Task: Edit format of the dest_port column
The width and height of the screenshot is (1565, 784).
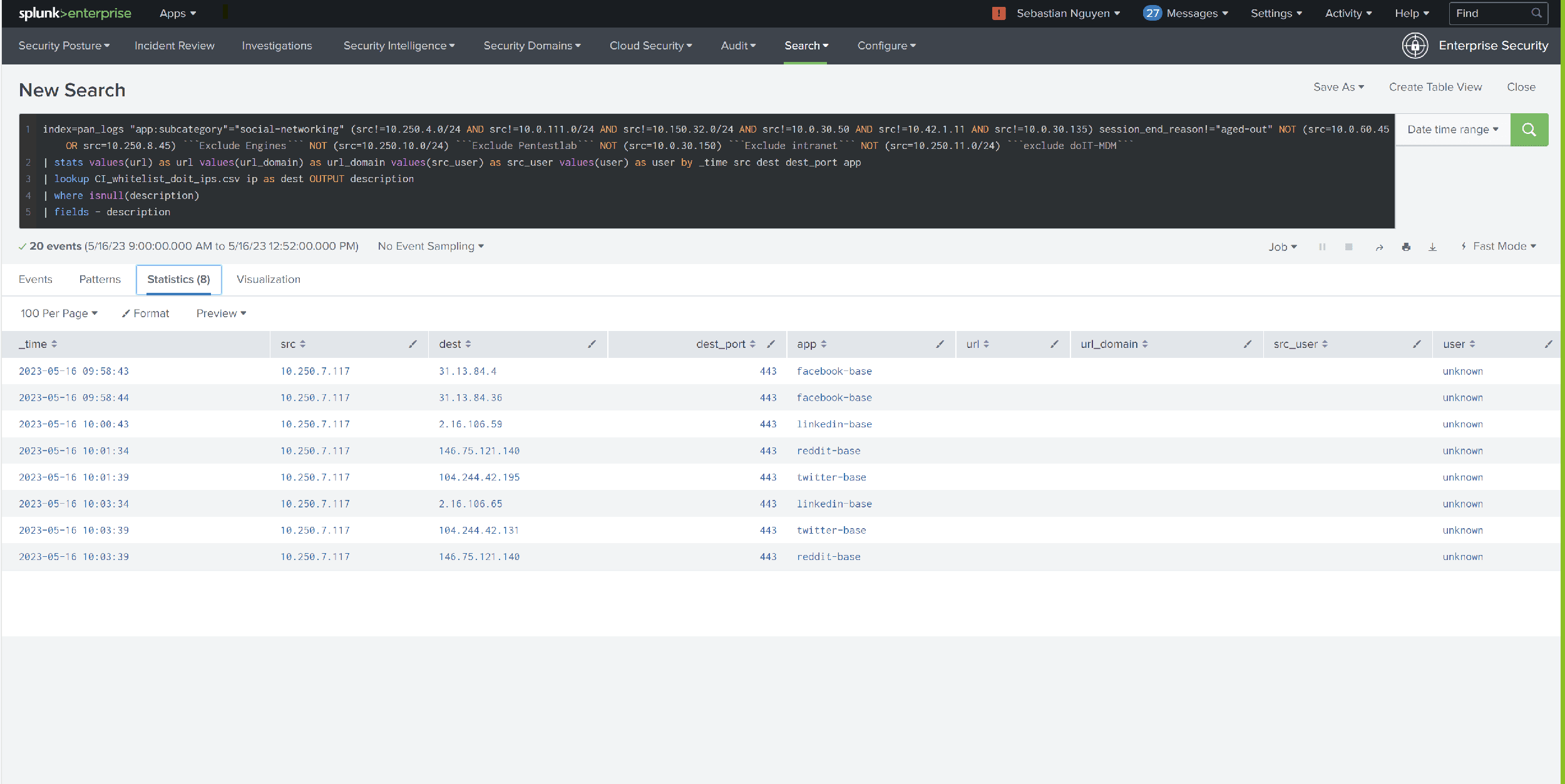Action: pos(771,344)
